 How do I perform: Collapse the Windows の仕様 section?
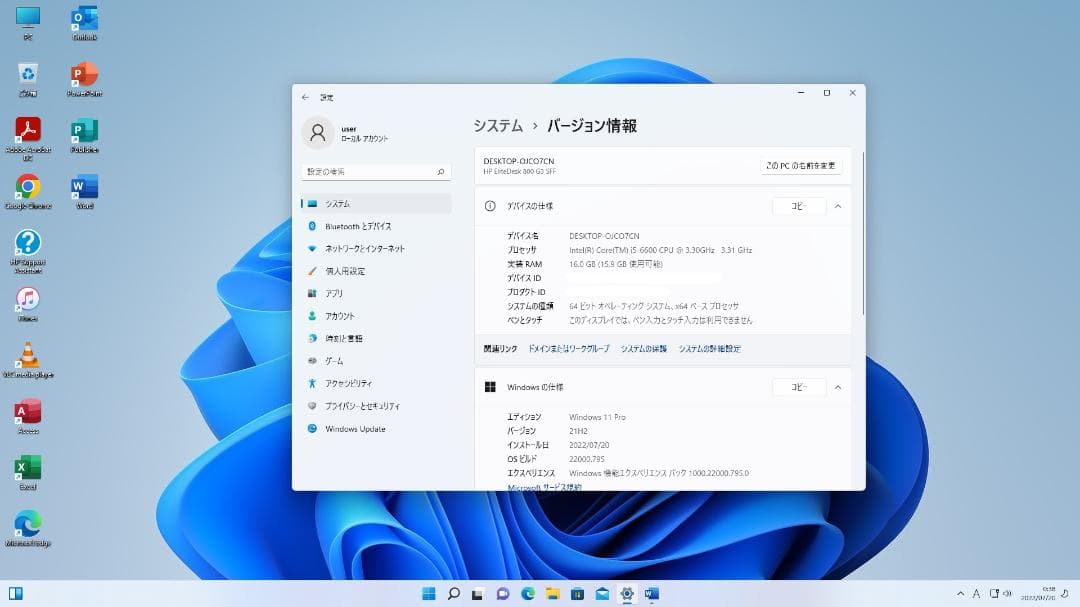pyautogui.click(x=838, y=386)
